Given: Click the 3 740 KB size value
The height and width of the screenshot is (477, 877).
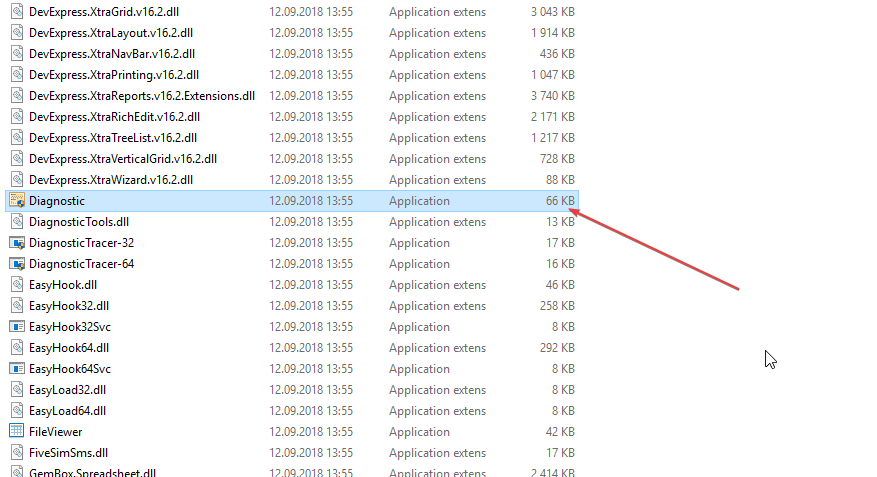Looking at the screenshot, I should coord(553,96).
